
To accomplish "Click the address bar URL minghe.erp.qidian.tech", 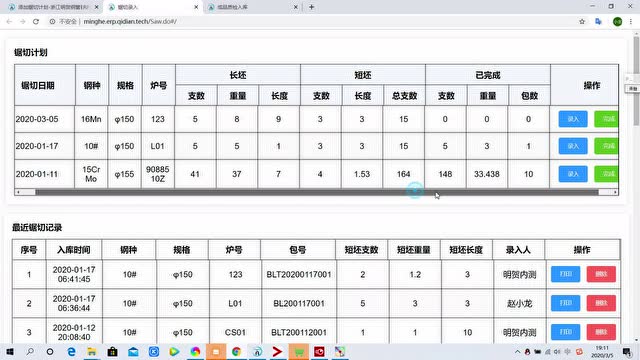I will point(130,22).
